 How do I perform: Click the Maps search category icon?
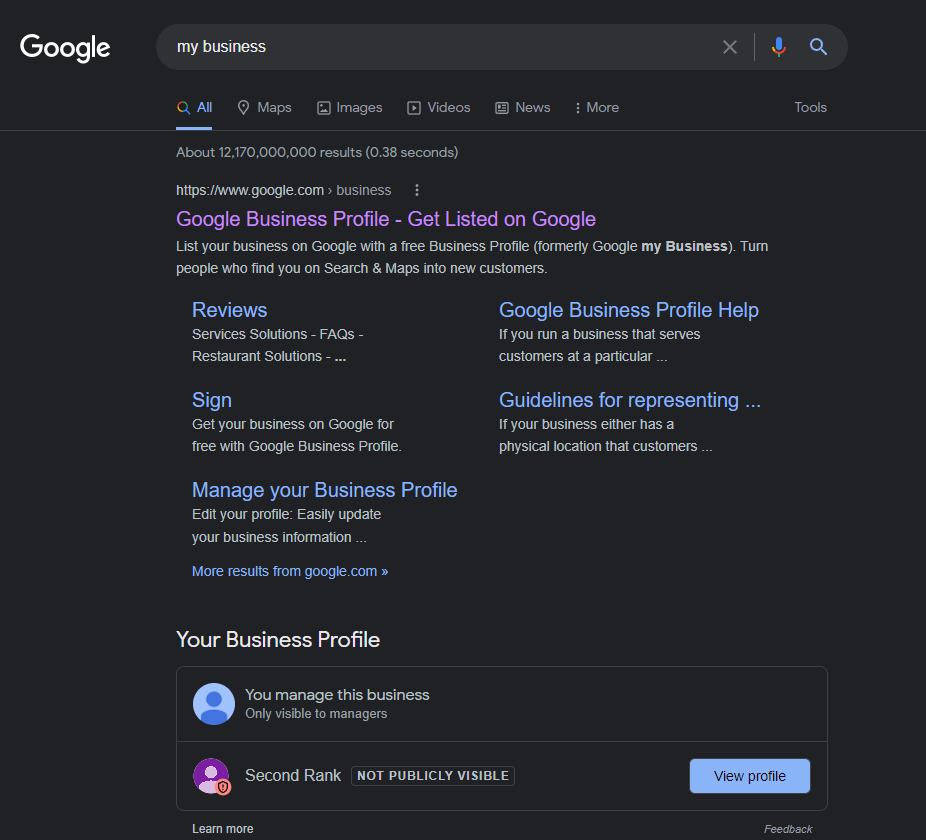(243, 107)
